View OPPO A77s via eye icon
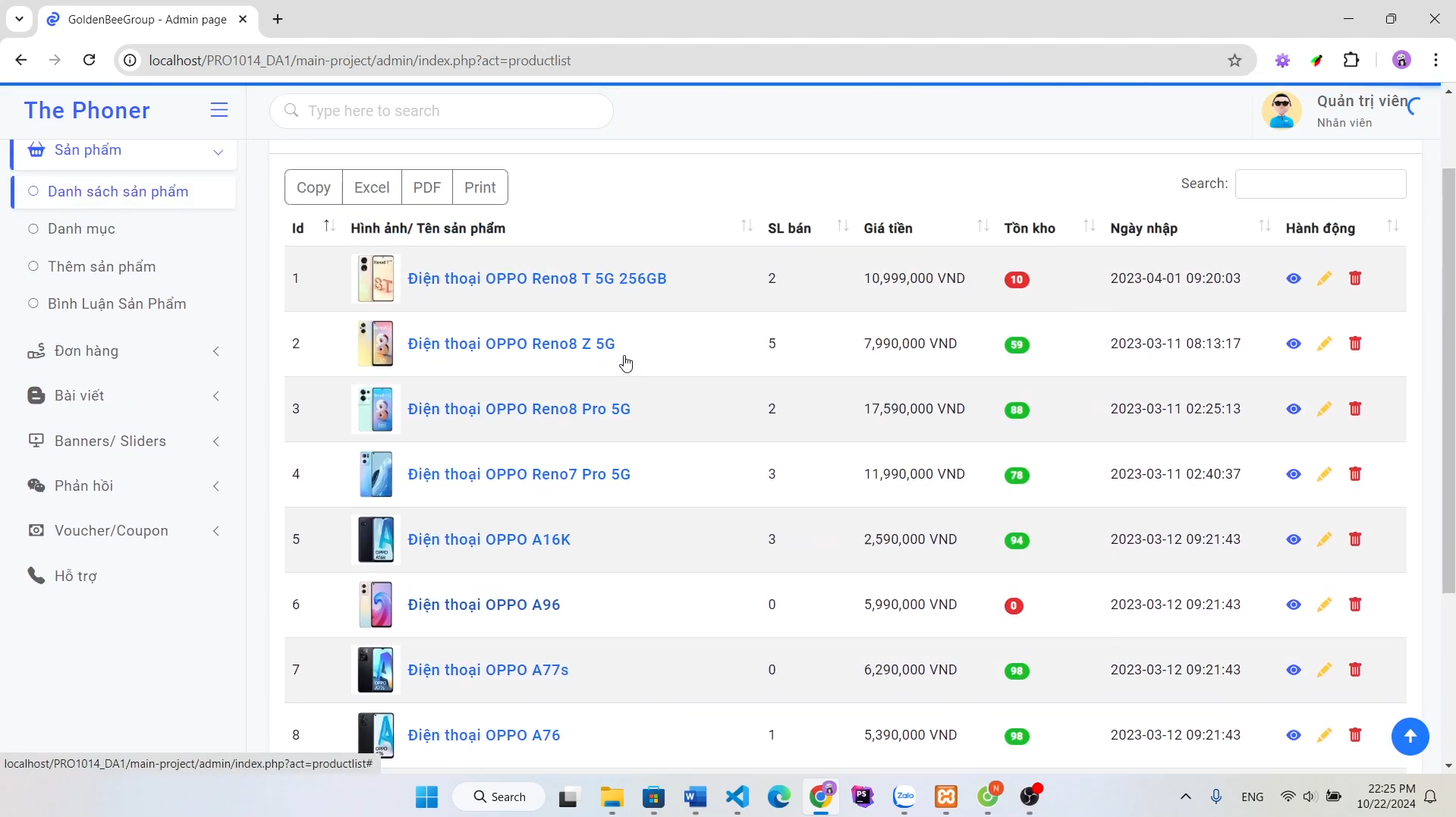This screenshot has height=817, width=1456. 1294,670
